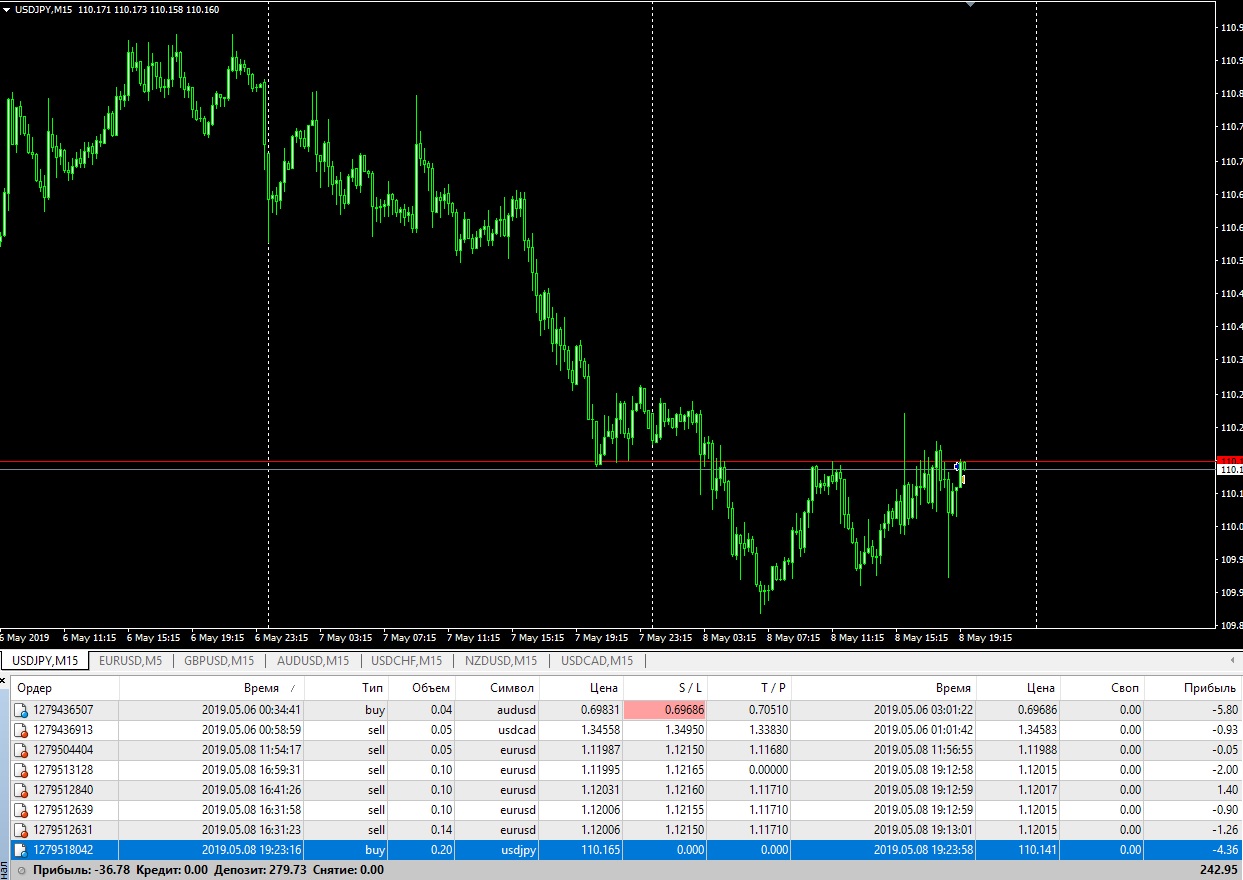Open the GBPUSD,M15 chart tab

click(219, 661)
